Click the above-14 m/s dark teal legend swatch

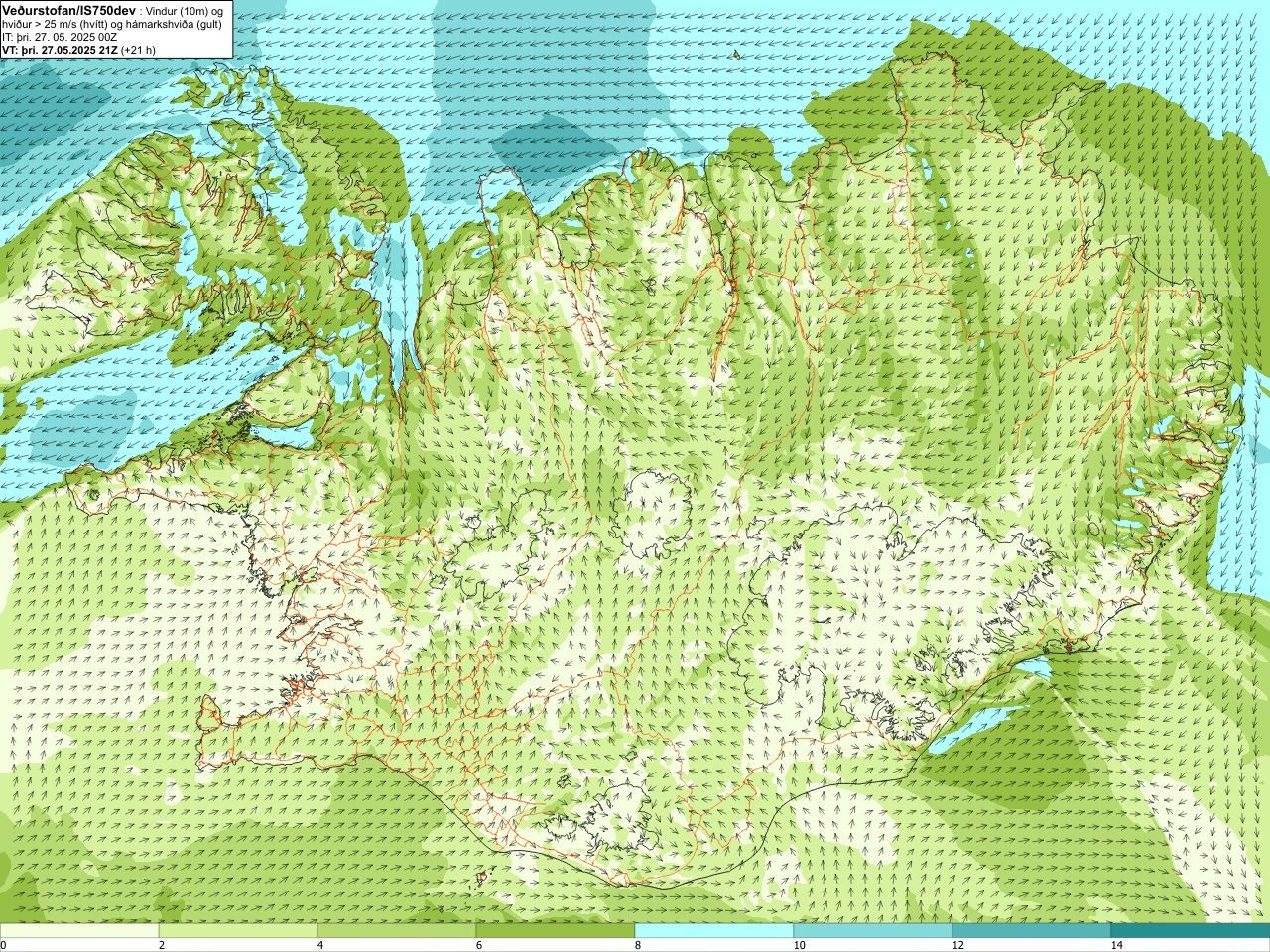click(x=1191, y=931)
